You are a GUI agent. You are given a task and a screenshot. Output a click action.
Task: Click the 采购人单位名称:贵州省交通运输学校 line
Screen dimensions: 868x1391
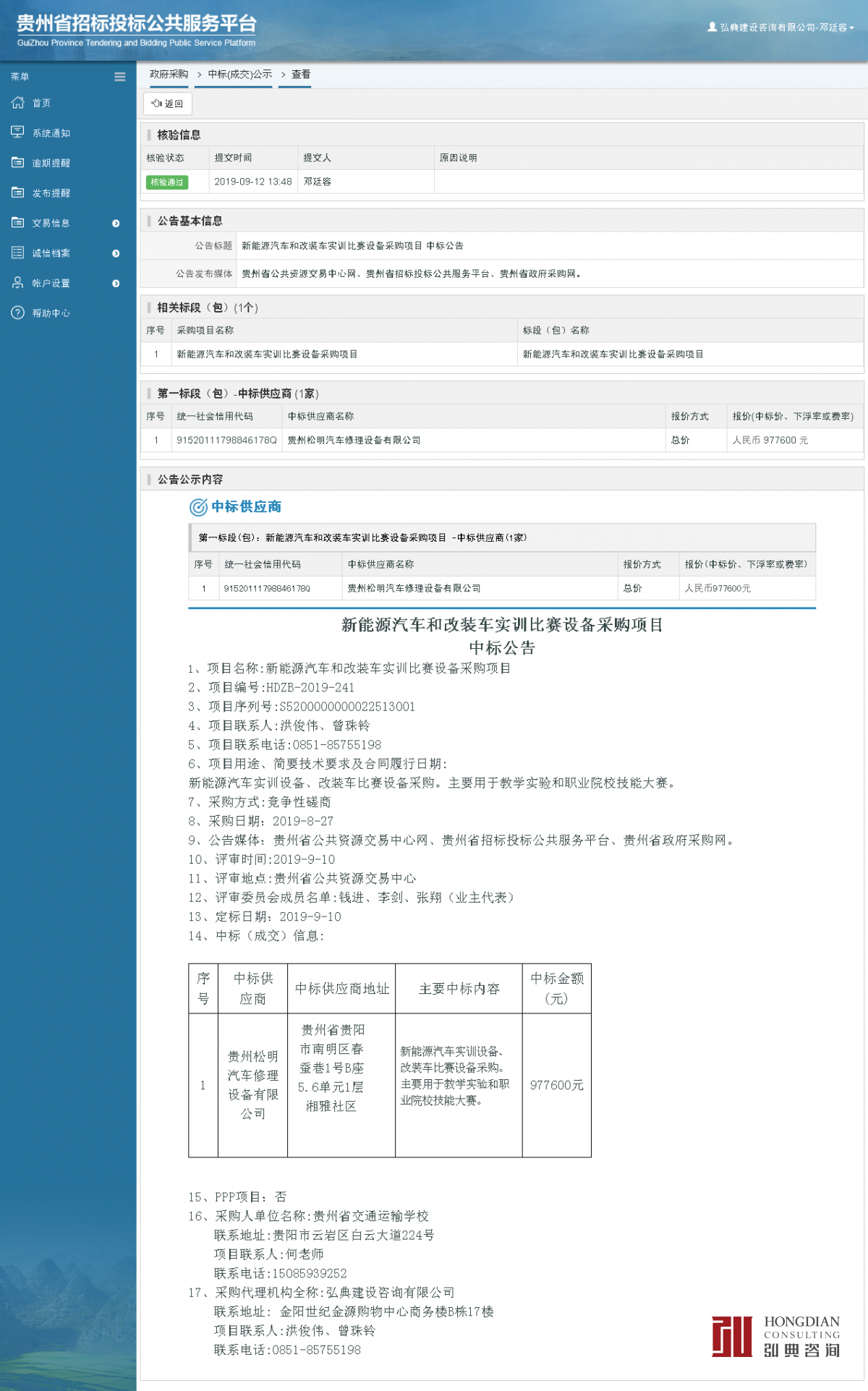(x=309, y=1217)
